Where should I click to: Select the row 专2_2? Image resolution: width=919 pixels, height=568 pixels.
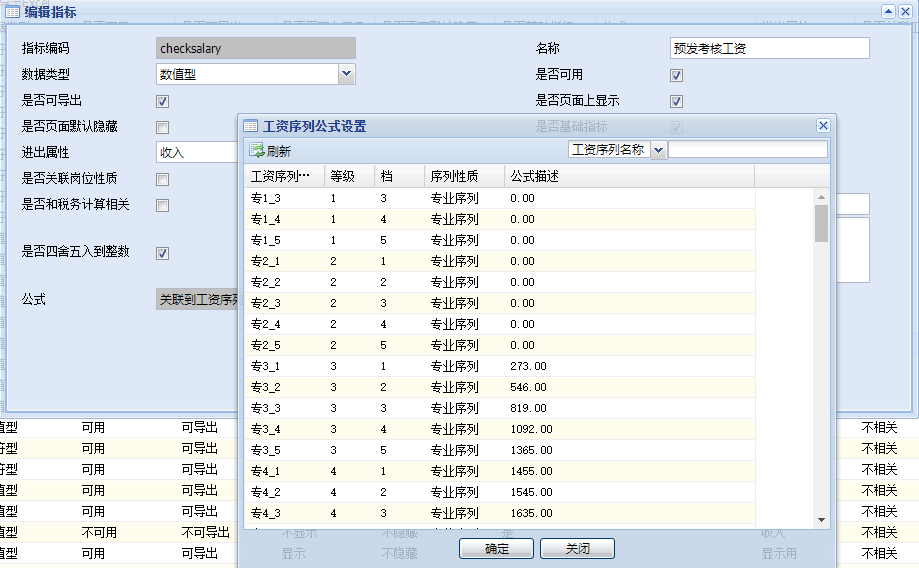[499, 283]
